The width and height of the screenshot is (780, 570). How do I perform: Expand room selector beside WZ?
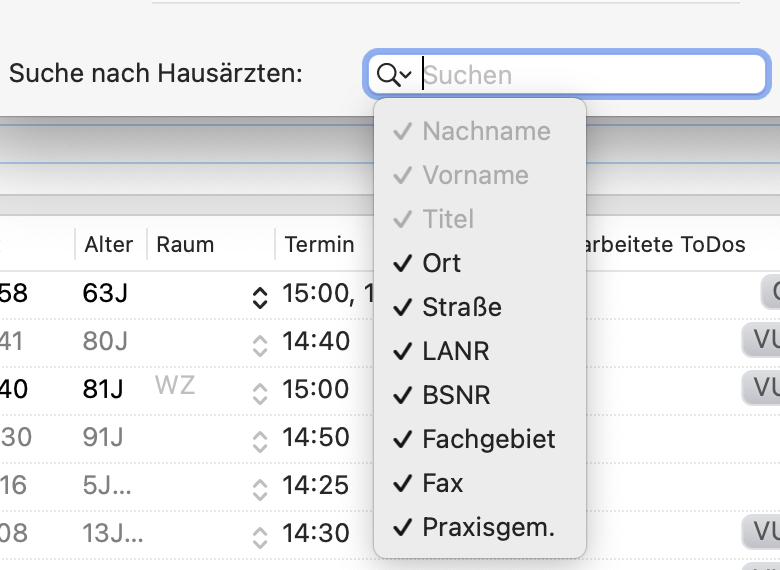(260, 394)
